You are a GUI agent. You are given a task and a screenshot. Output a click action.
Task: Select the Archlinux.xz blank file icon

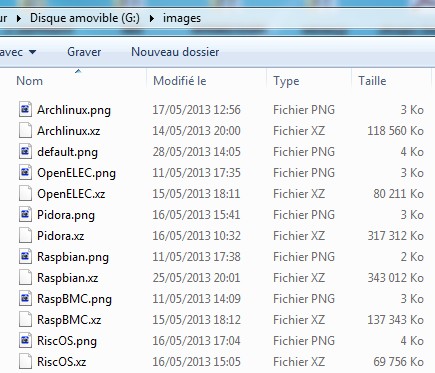pos(25,131)
